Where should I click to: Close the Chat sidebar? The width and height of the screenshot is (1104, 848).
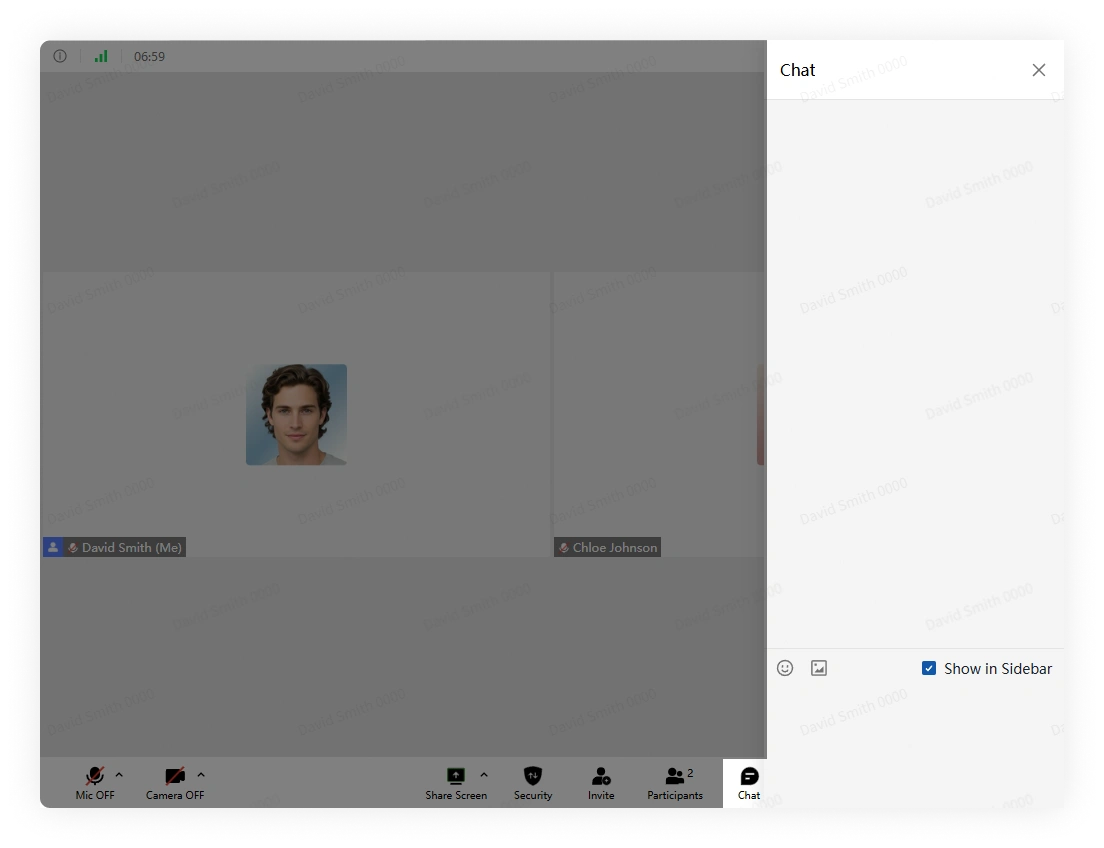pos(1039,70)
